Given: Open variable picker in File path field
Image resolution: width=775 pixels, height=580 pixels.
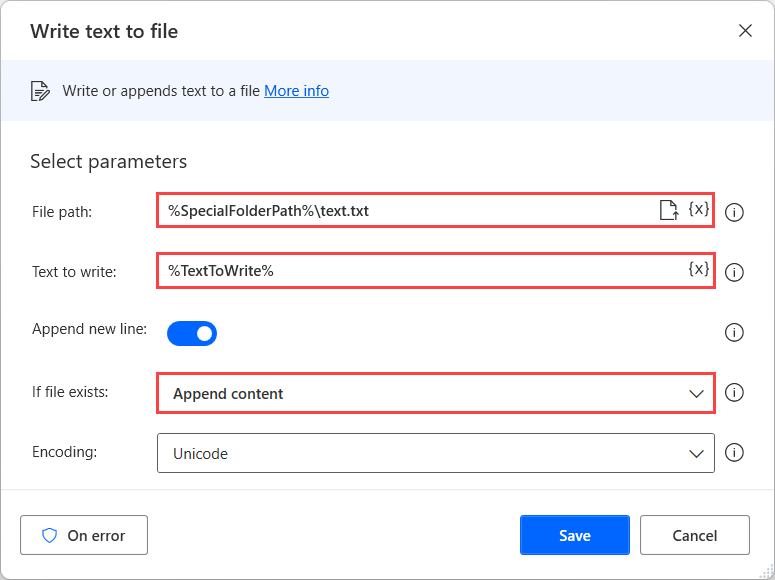Looking at the screenshot, I should tap(699, 209).
